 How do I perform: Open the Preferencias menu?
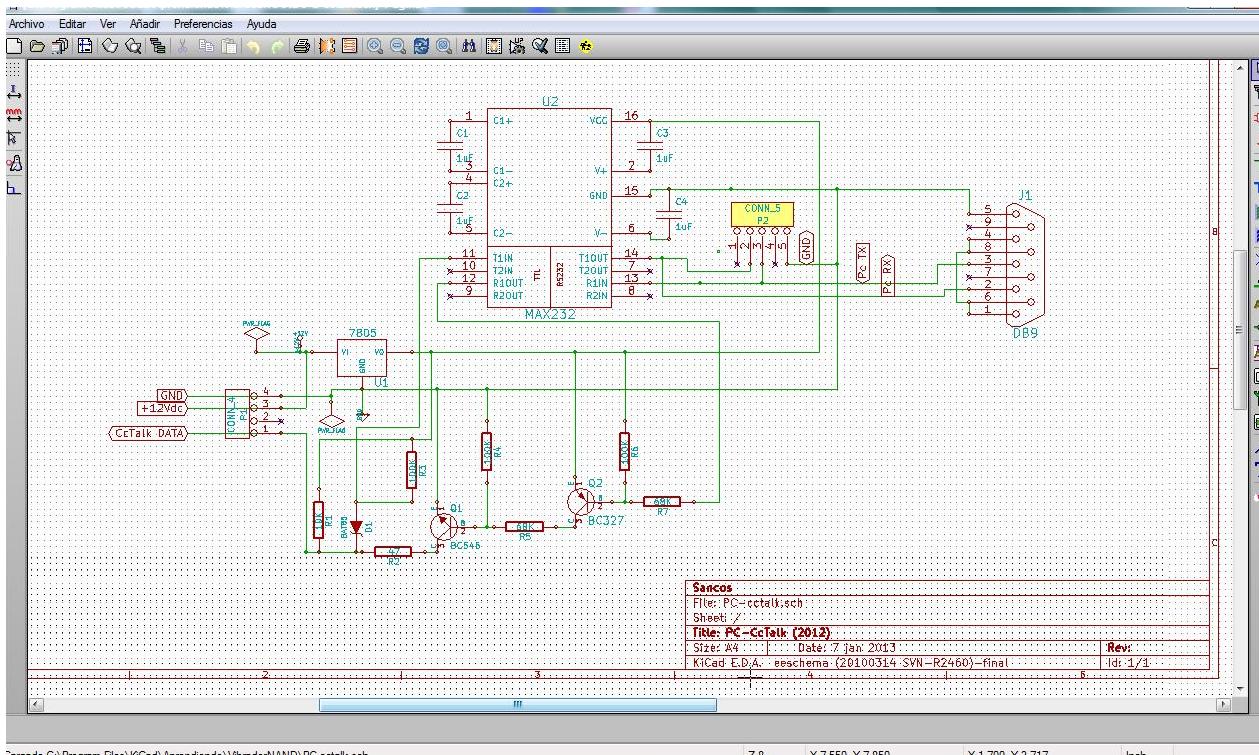pos(203,23)
